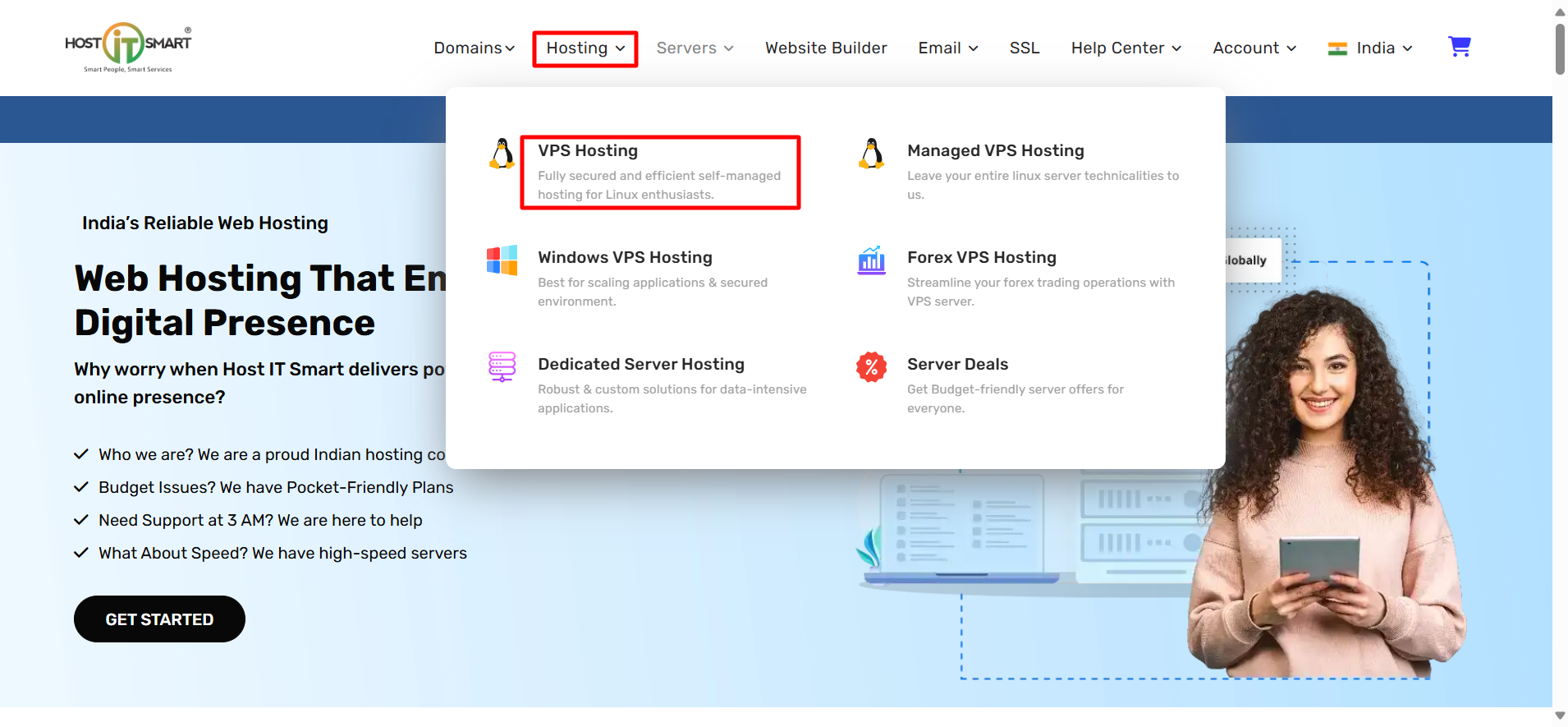The width and height of the screenshot is (1568, 727).
Task: Click 'Best for scaling applications' description
Action: tap(653, 292)
